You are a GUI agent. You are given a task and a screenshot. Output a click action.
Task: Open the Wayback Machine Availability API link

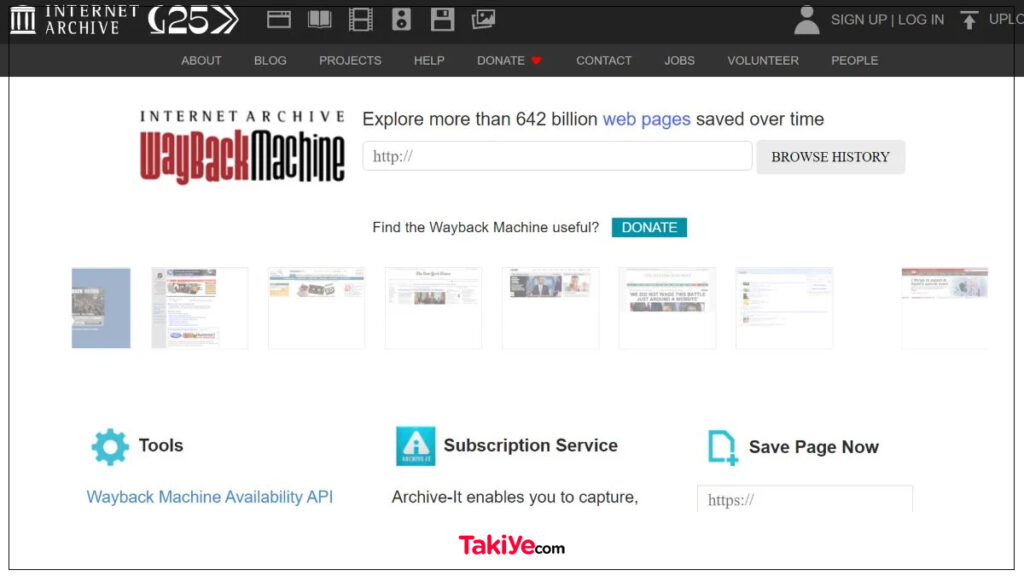pyautogui.click(x=210, y=497)
